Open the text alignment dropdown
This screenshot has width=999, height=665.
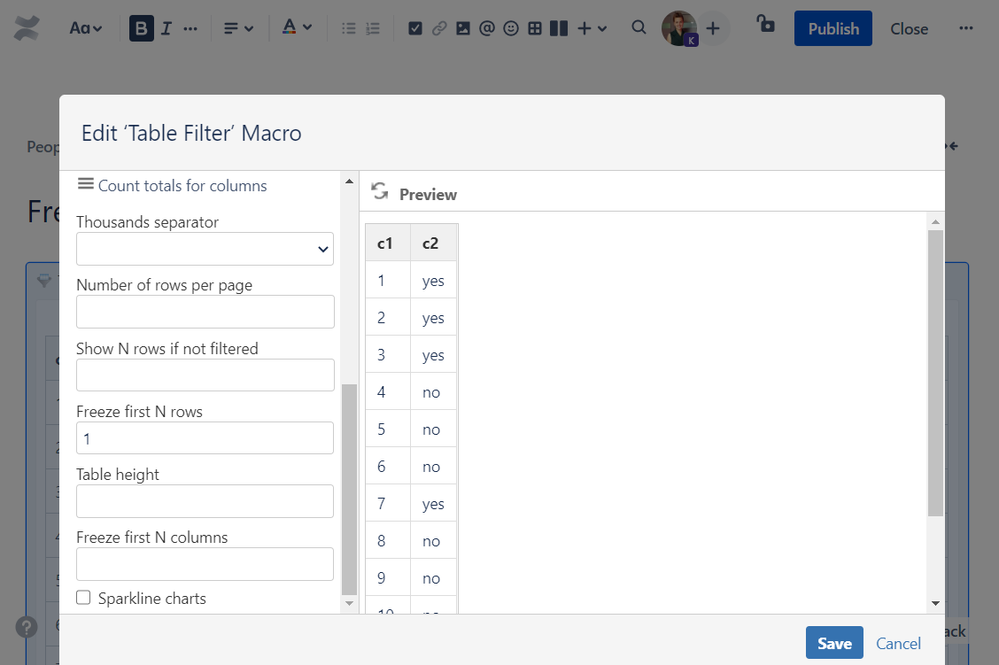pyautogui.click(x=238, y=29)
